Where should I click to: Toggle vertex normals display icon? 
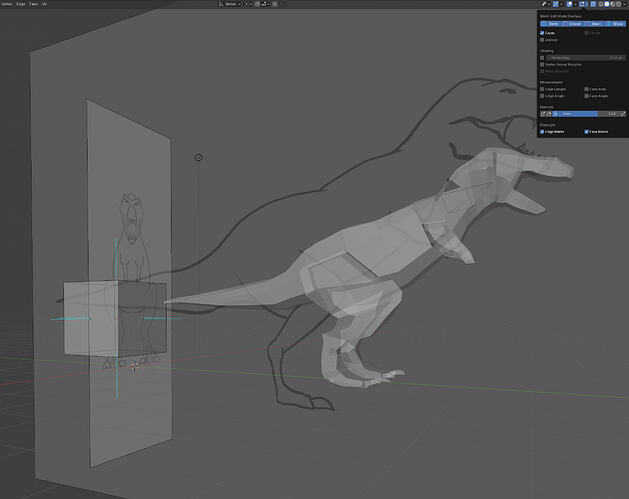pyautogui.click(x=543, y=114)
